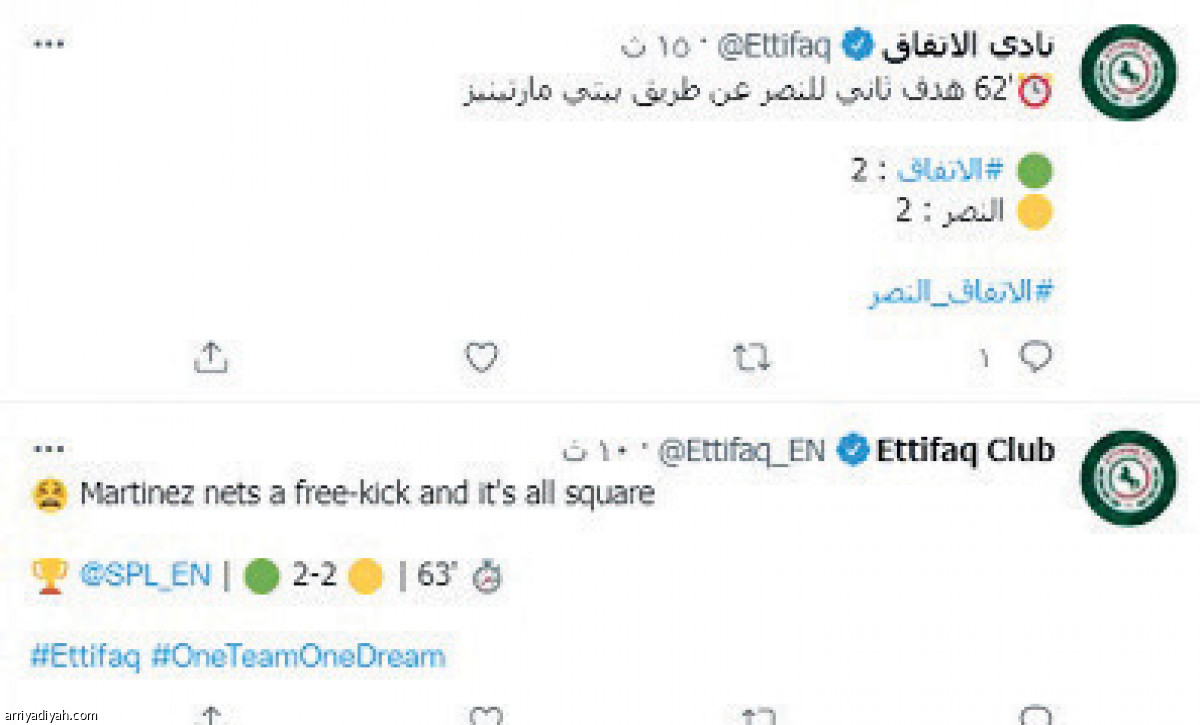Reply to the Arabic Ettifaq tweet
1200x725 pixels.
pos(1035,357)
